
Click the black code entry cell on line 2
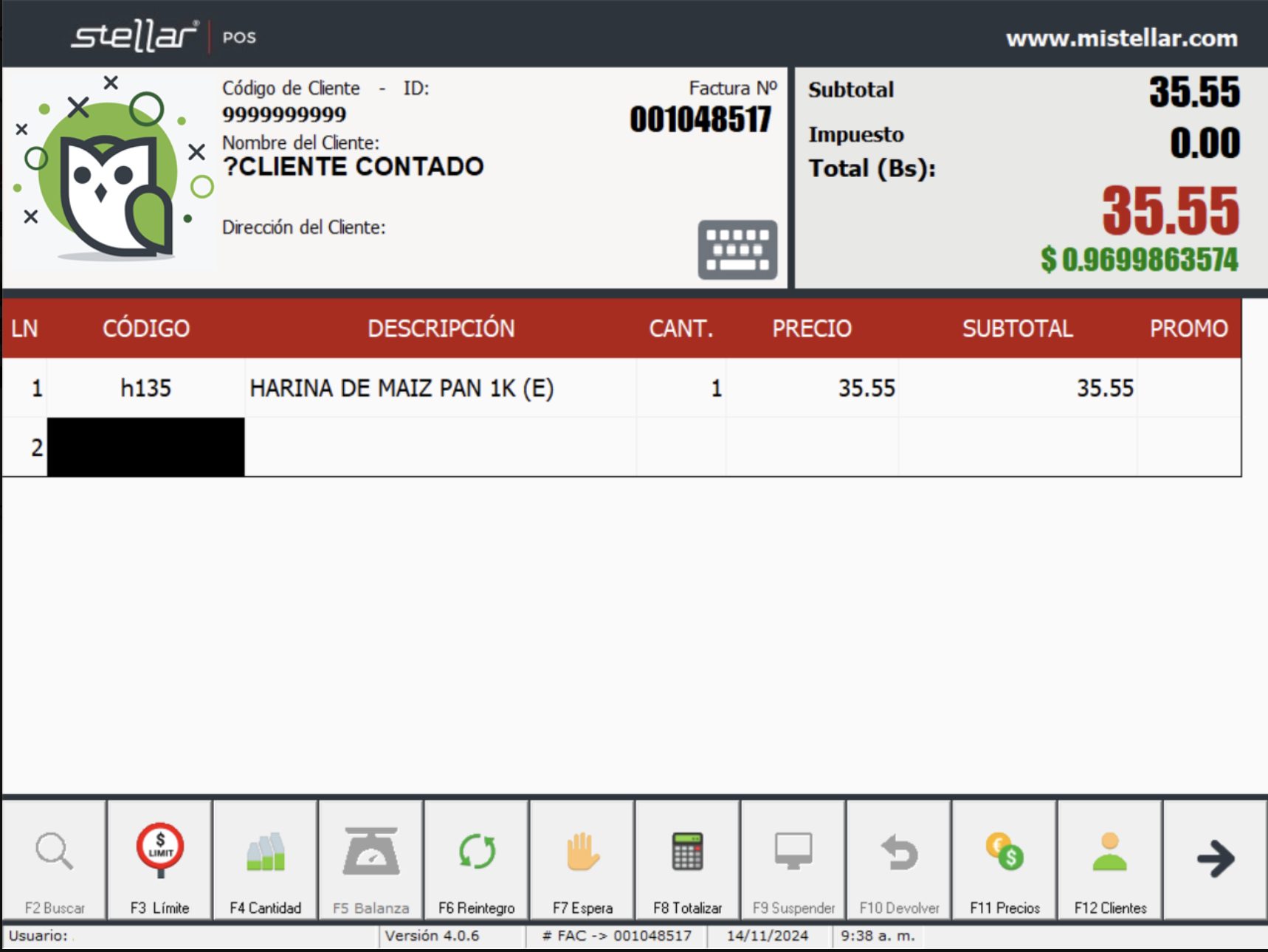coord(145,447)
